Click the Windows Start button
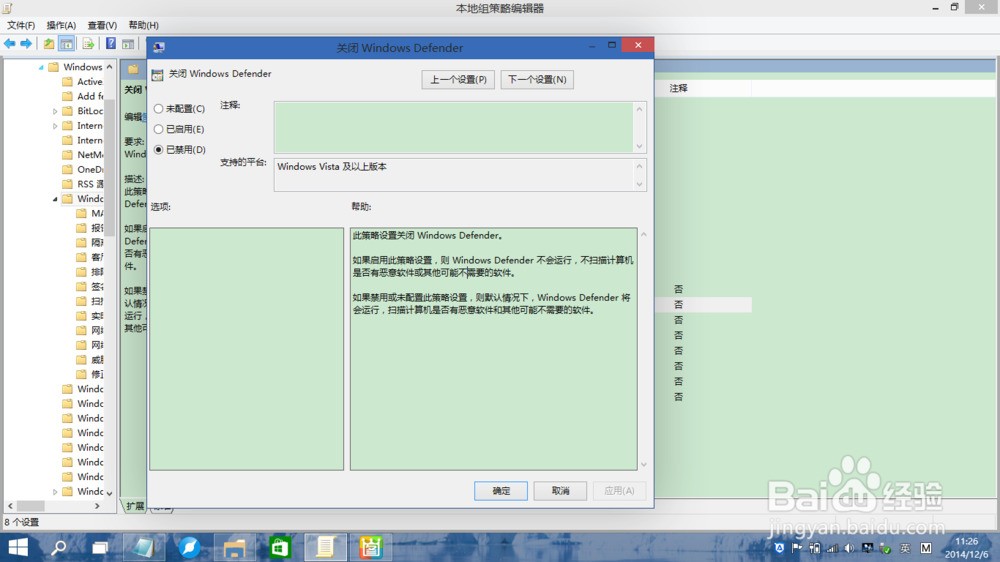The image size is (1000, 562). tap(18, 547)
